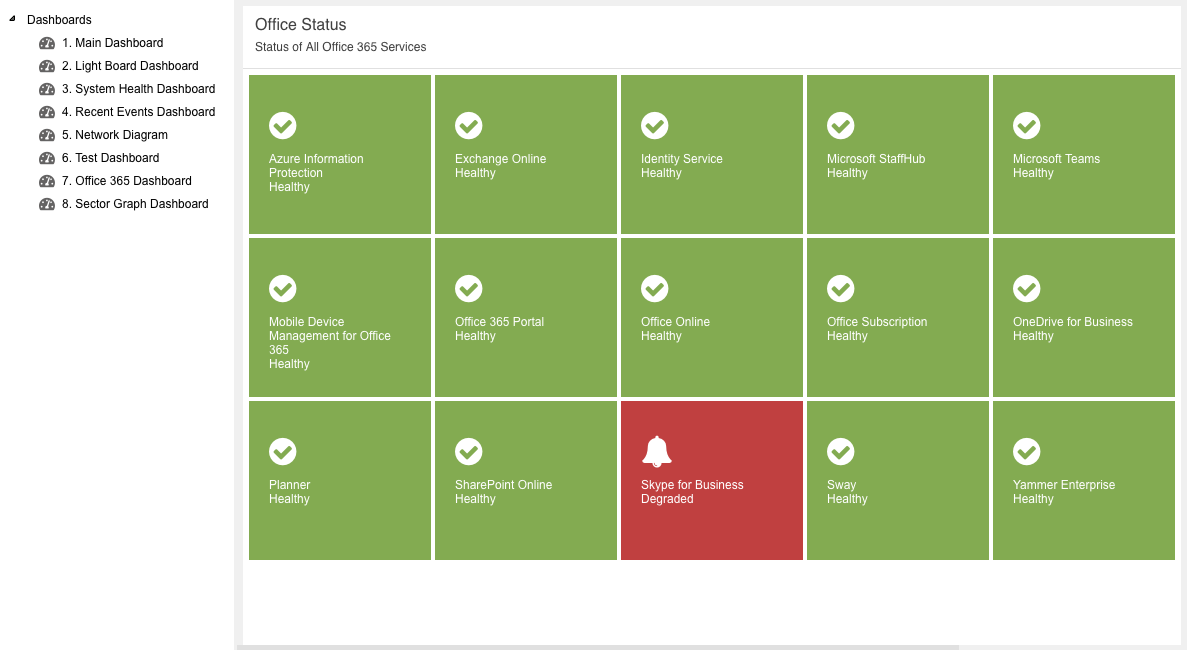Click the horizontal scrollbar at bottom
The width and height of the screenshot is (1187, 650).
pyautogui.click(x=598, y=647)
